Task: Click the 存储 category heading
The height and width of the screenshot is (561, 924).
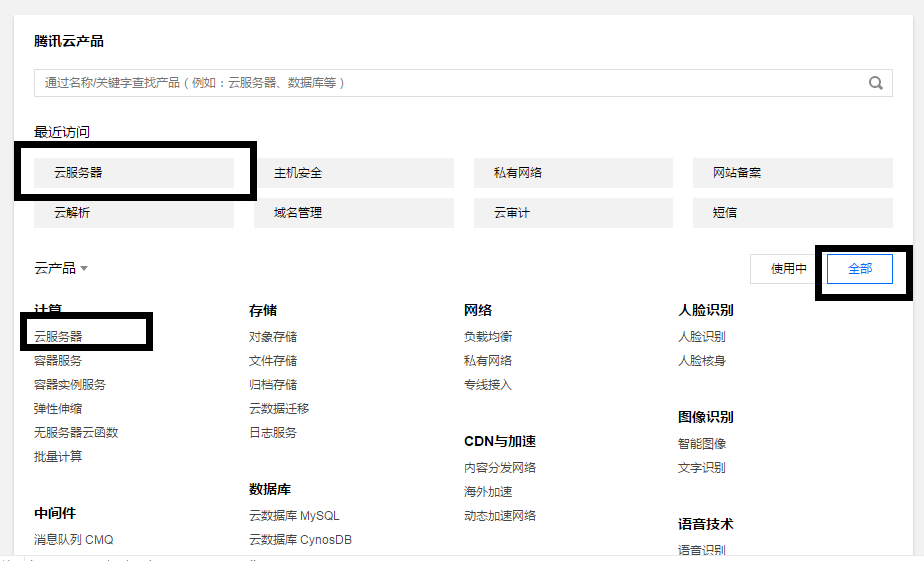Action: tap(263, 311)
